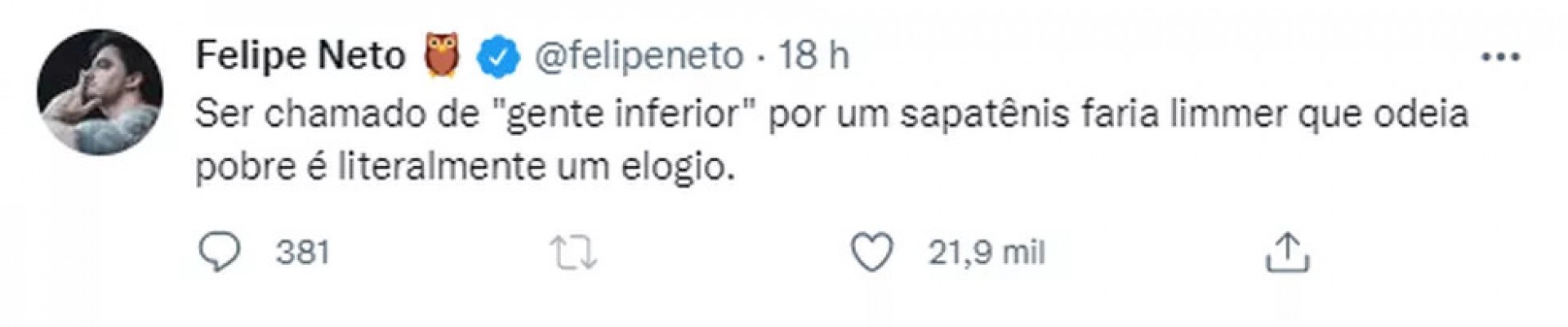Open the @felipeneto handle link

coord(639,56)
